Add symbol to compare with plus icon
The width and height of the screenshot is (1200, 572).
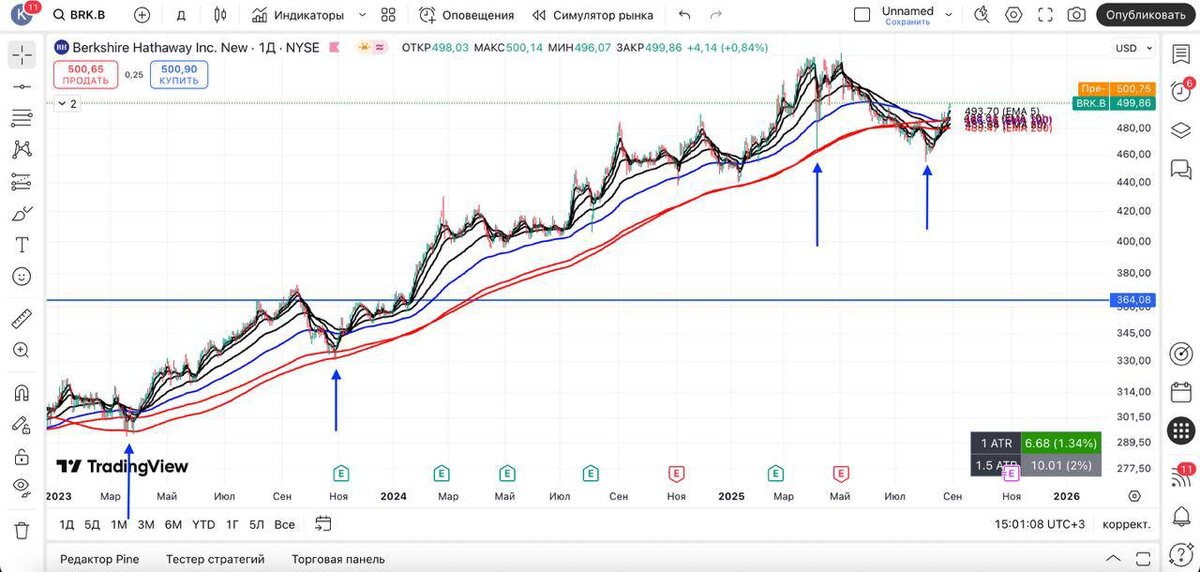click(142, 15)
